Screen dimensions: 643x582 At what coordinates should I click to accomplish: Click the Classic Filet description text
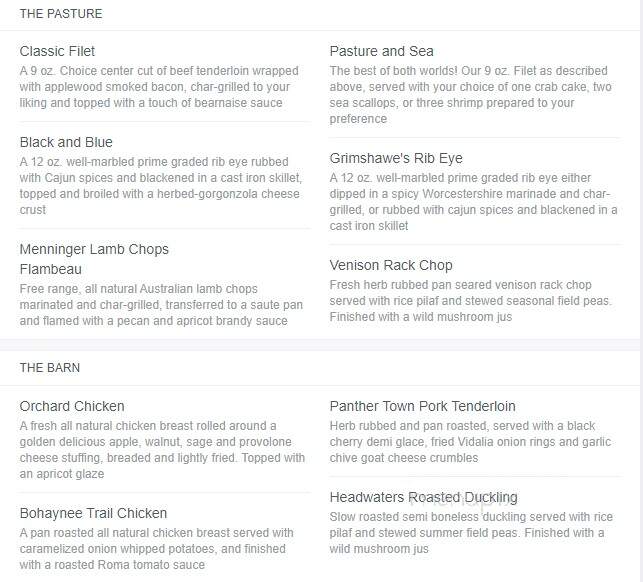[159, 87]
